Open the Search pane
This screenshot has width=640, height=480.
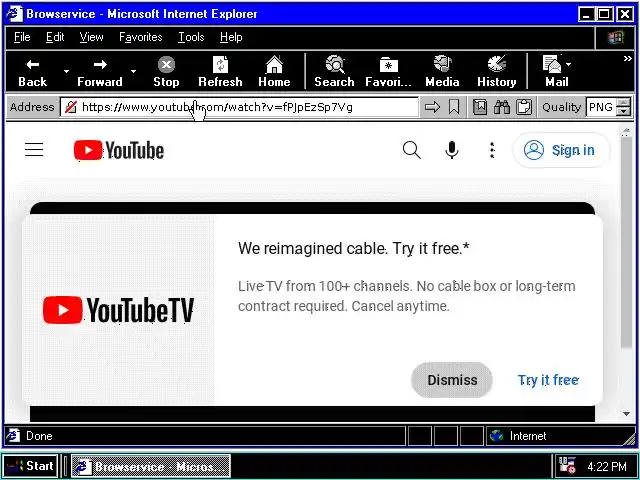[334, 72]
